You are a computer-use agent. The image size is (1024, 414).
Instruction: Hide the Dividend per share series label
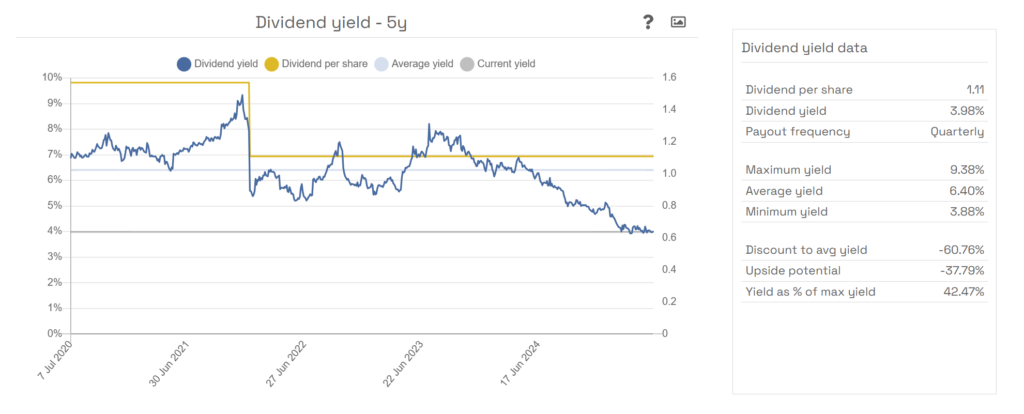click(325, 64)
